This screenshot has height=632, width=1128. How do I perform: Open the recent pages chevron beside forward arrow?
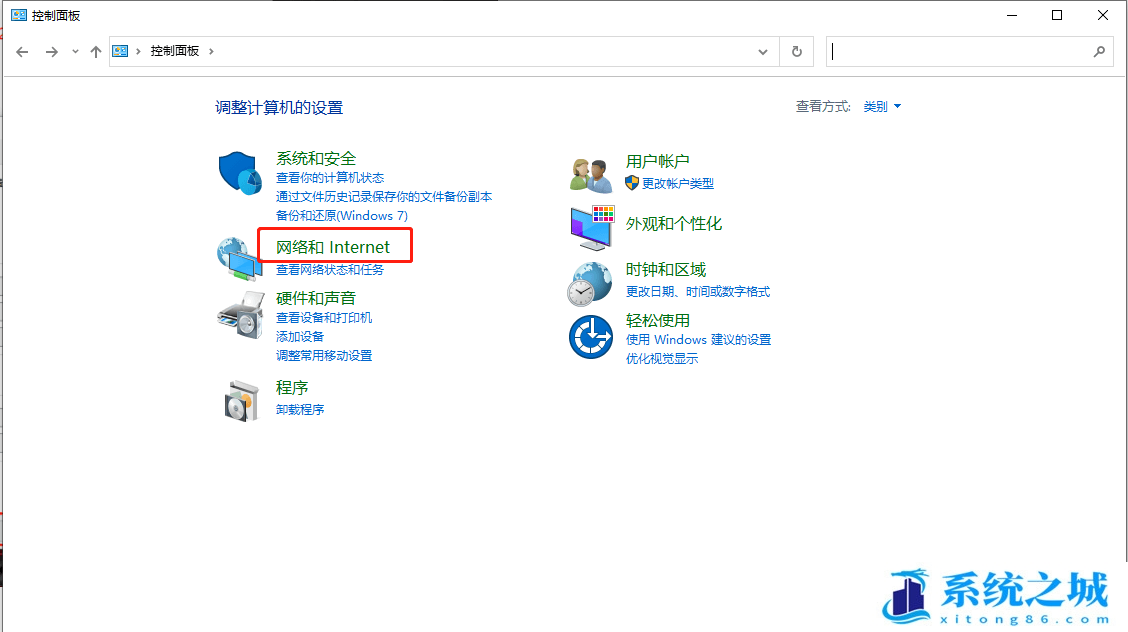pos(74,51)
